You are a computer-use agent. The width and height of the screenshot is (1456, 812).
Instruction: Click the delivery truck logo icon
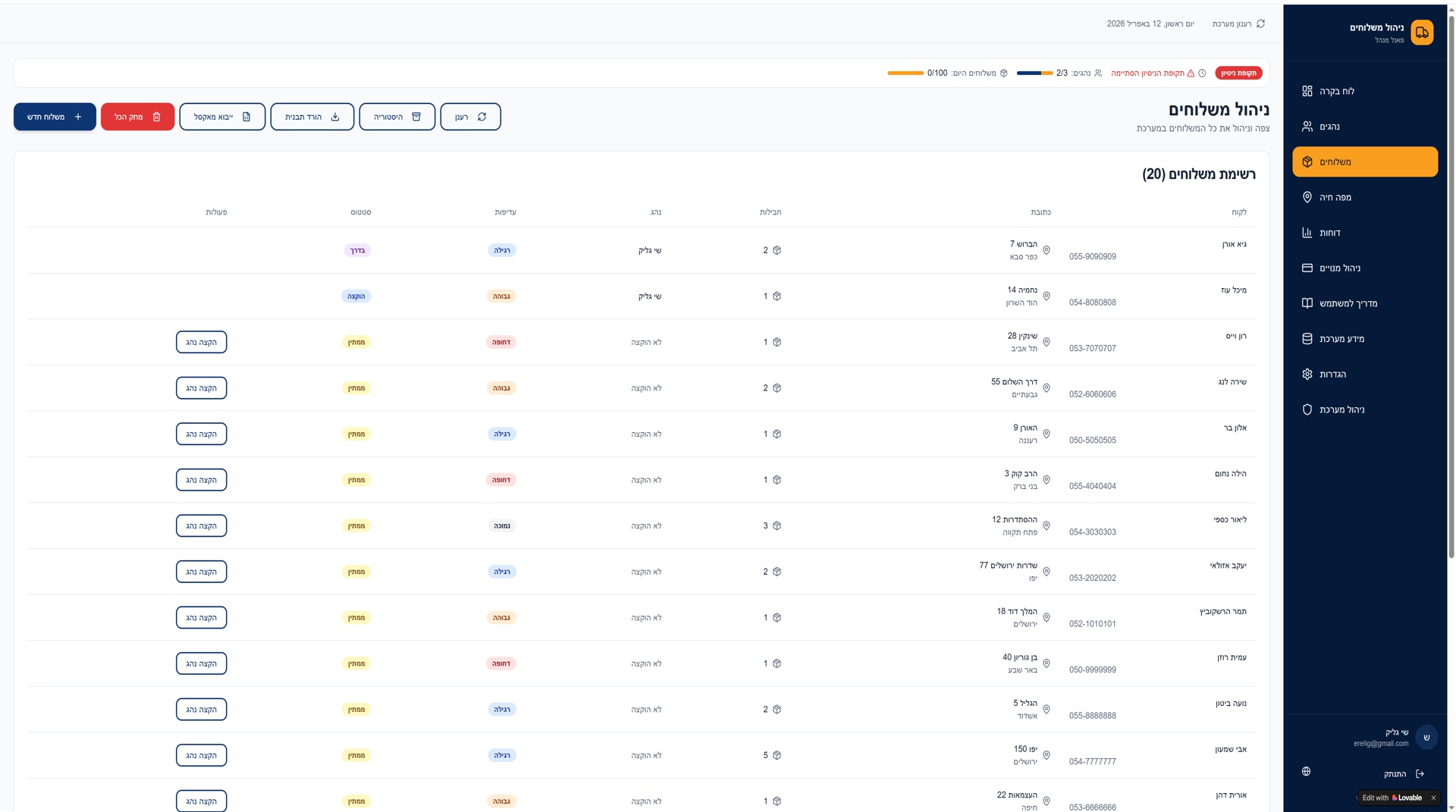coord(1422,33)
